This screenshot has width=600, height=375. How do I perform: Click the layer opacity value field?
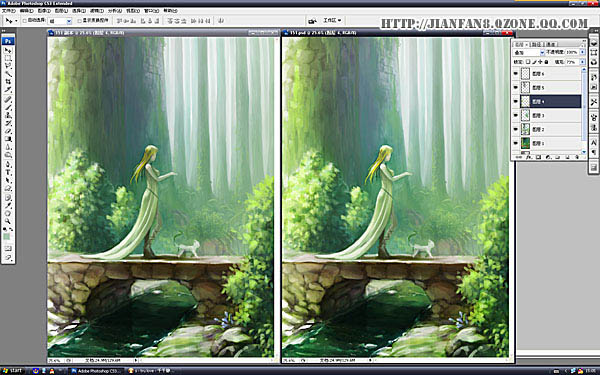[x=572, y=52]
